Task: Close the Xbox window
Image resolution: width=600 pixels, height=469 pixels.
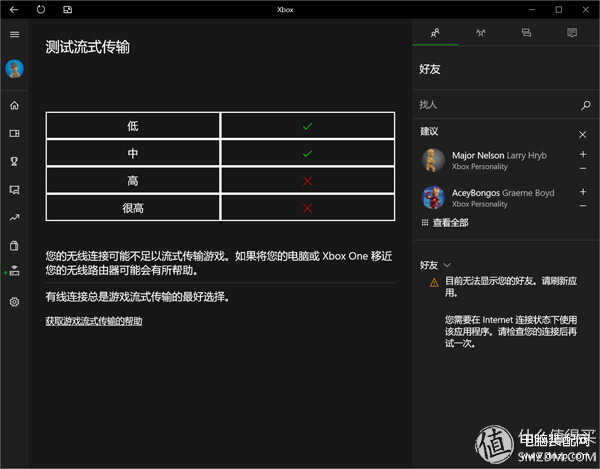Action: pyautogui.click(x=585, y=10)
